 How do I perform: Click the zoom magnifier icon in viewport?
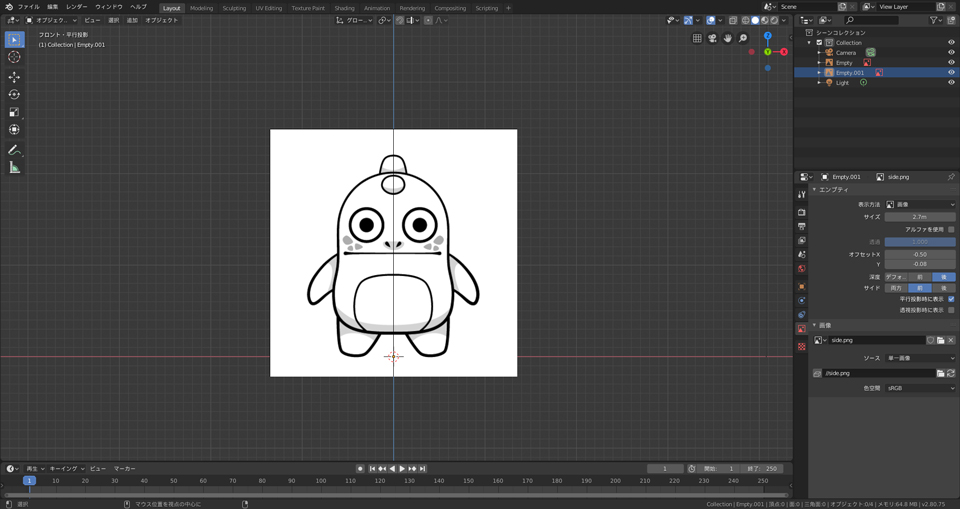coord(743,38)
